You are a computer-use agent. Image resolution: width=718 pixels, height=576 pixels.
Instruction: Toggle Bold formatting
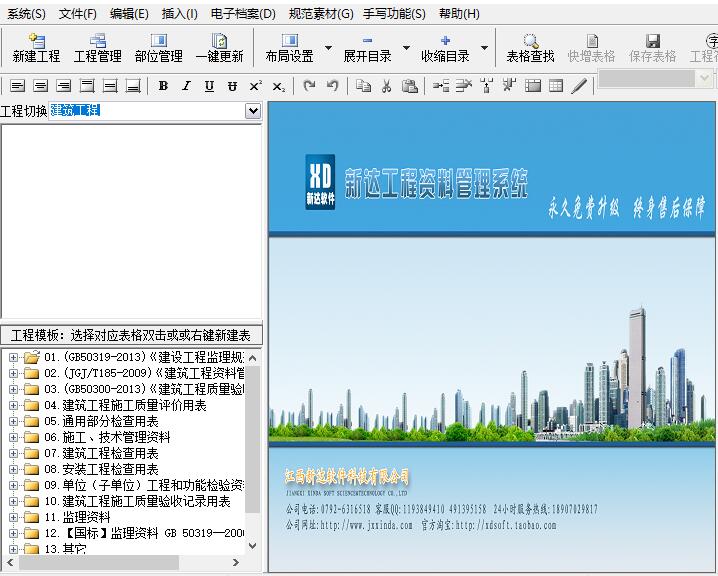[x=163, y=86]
